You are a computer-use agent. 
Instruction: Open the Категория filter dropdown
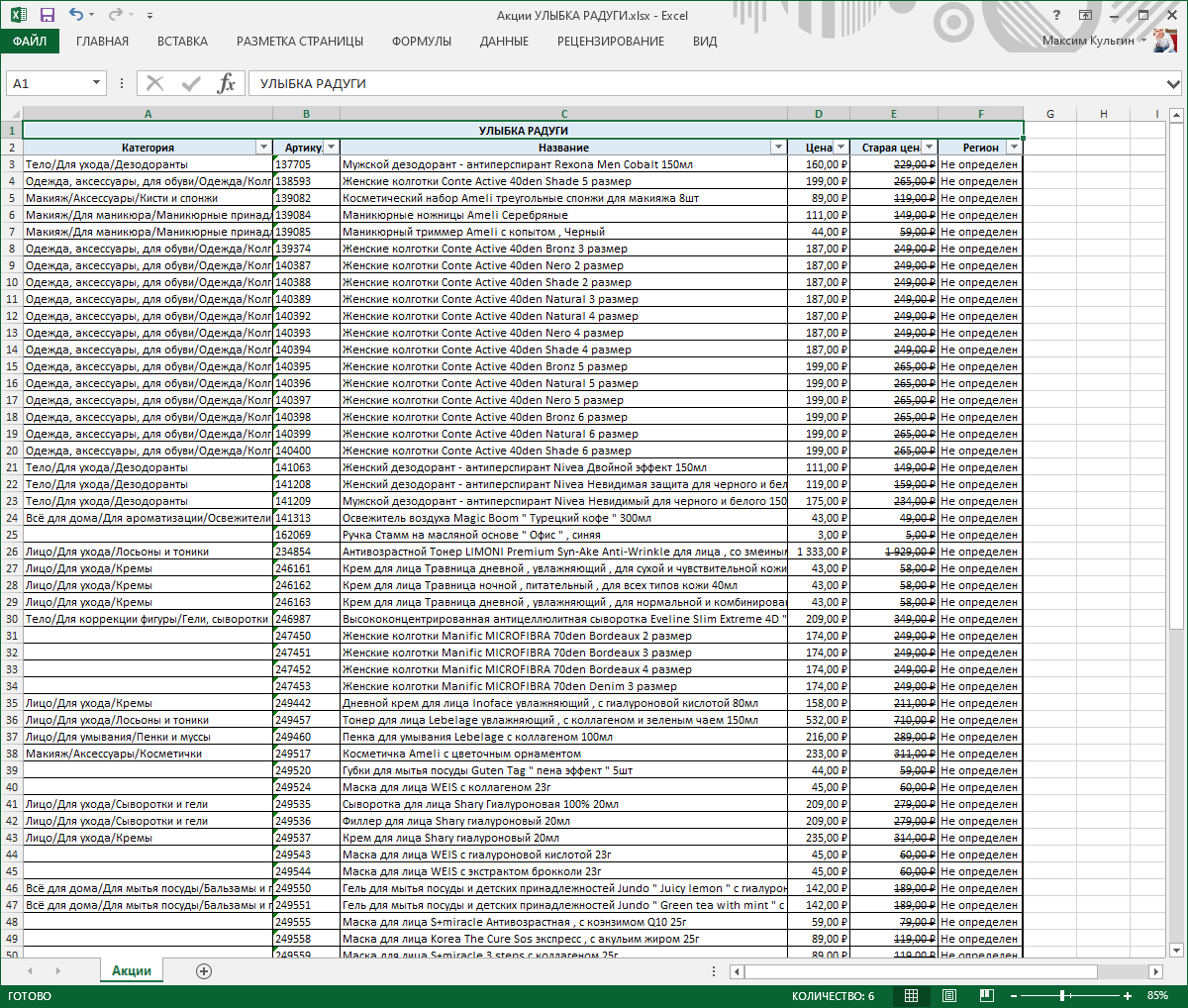[263, 148]
